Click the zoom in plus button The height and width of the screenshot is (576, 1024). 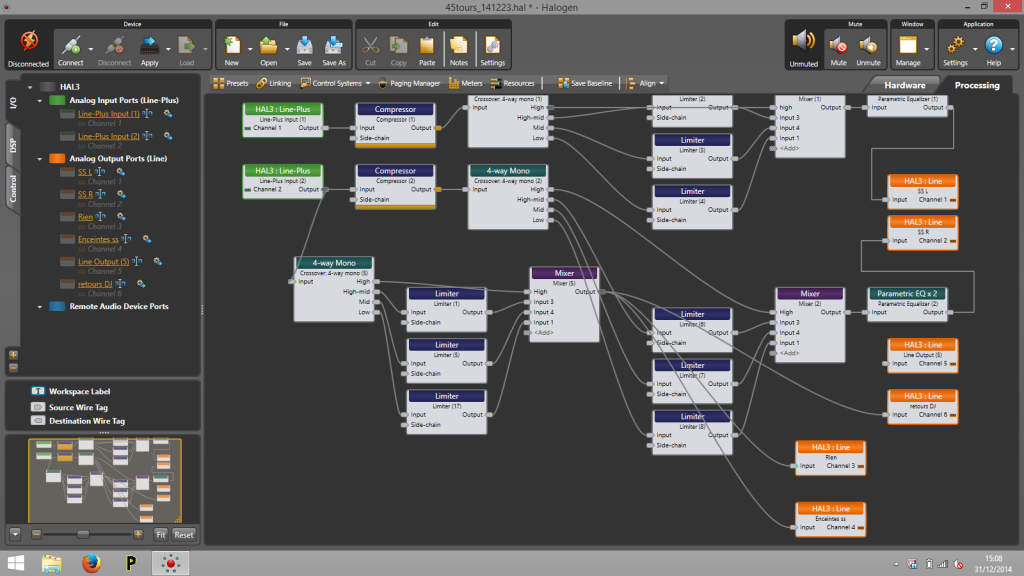(x=138, y=534)
